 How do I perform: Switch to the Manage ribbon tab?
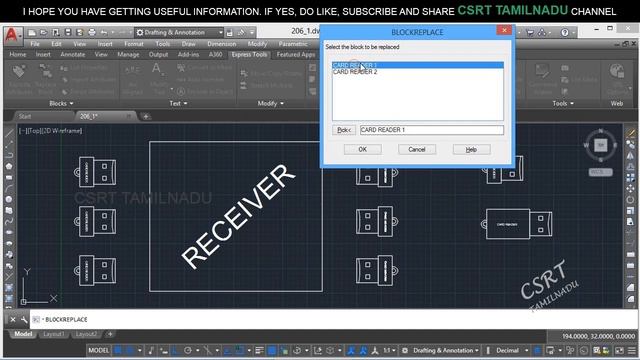[x=128, y=54]
